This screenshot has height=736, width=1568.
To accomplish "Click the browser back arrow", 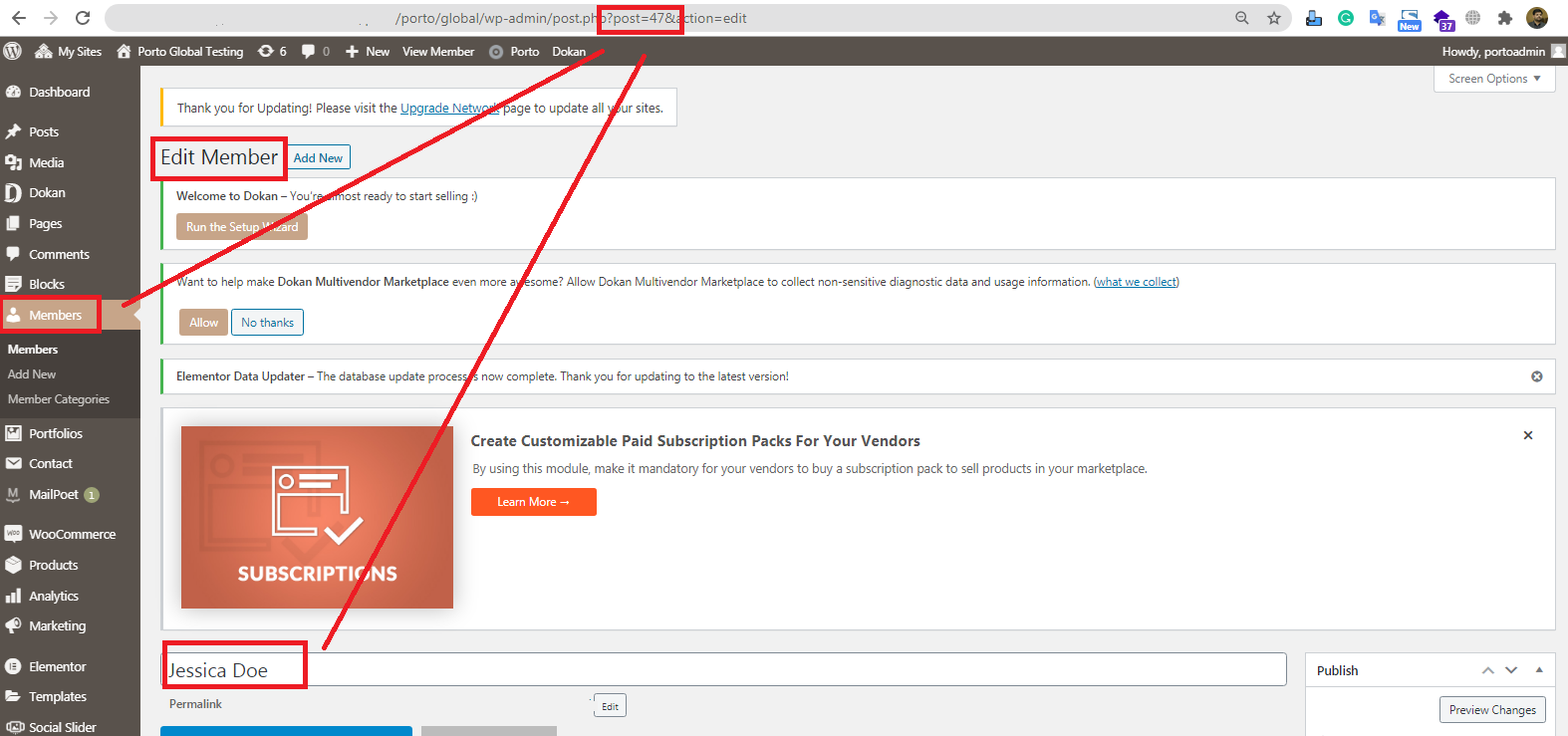I will pyautogui.click(x=19, y=18).
